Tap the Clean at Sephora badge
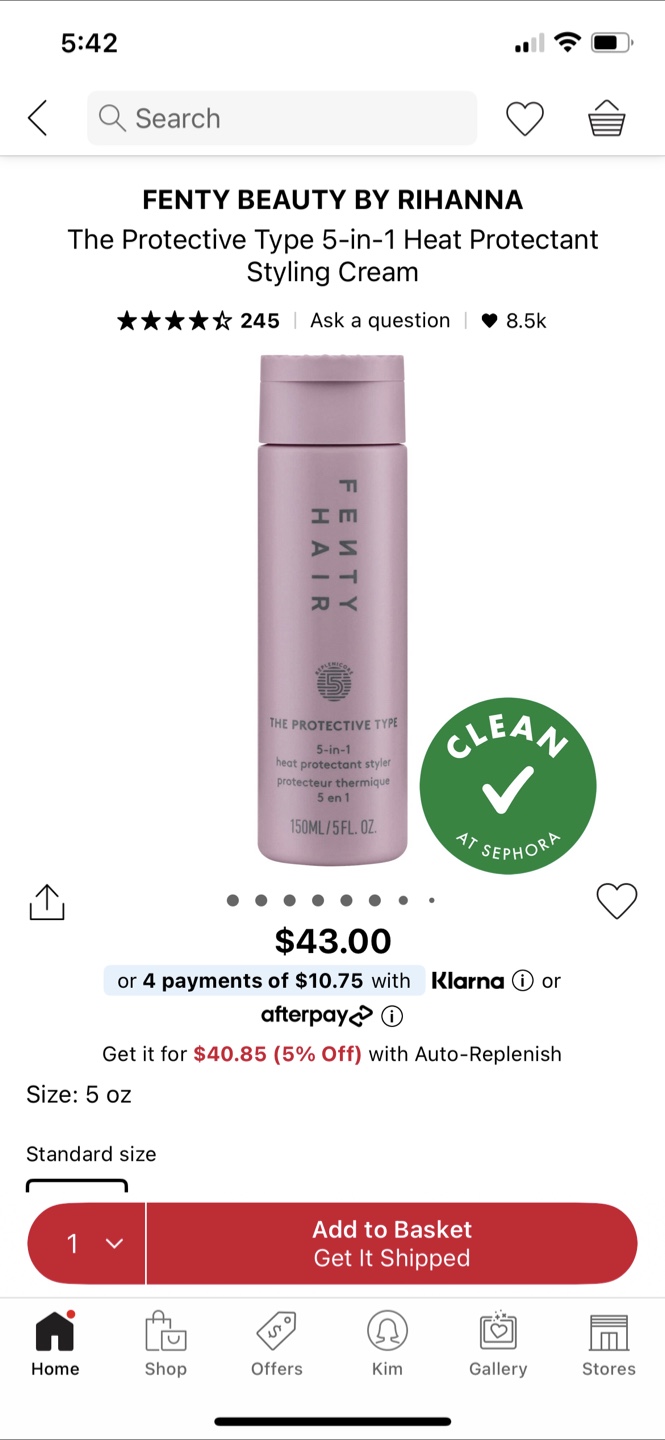Screen dimensions: 665x1440 pyautogui.click(x=508, y=786)
